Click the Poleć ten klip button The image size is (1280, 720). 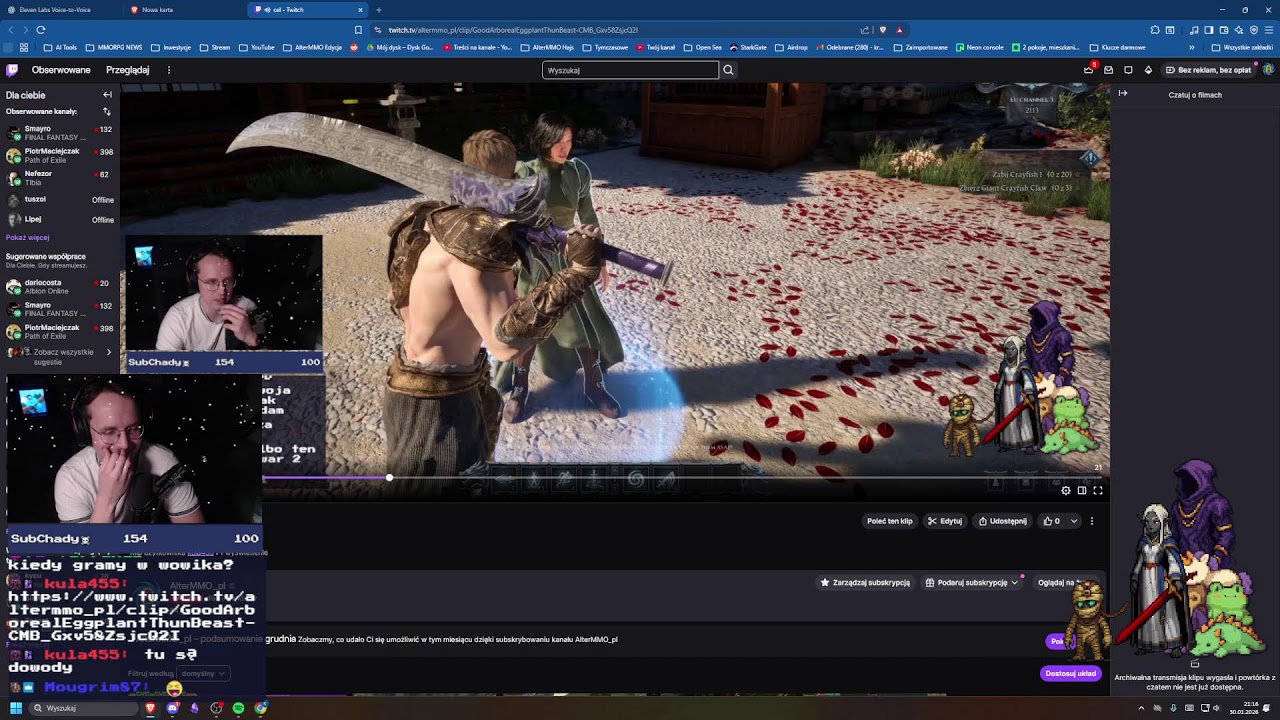(890, 521)
